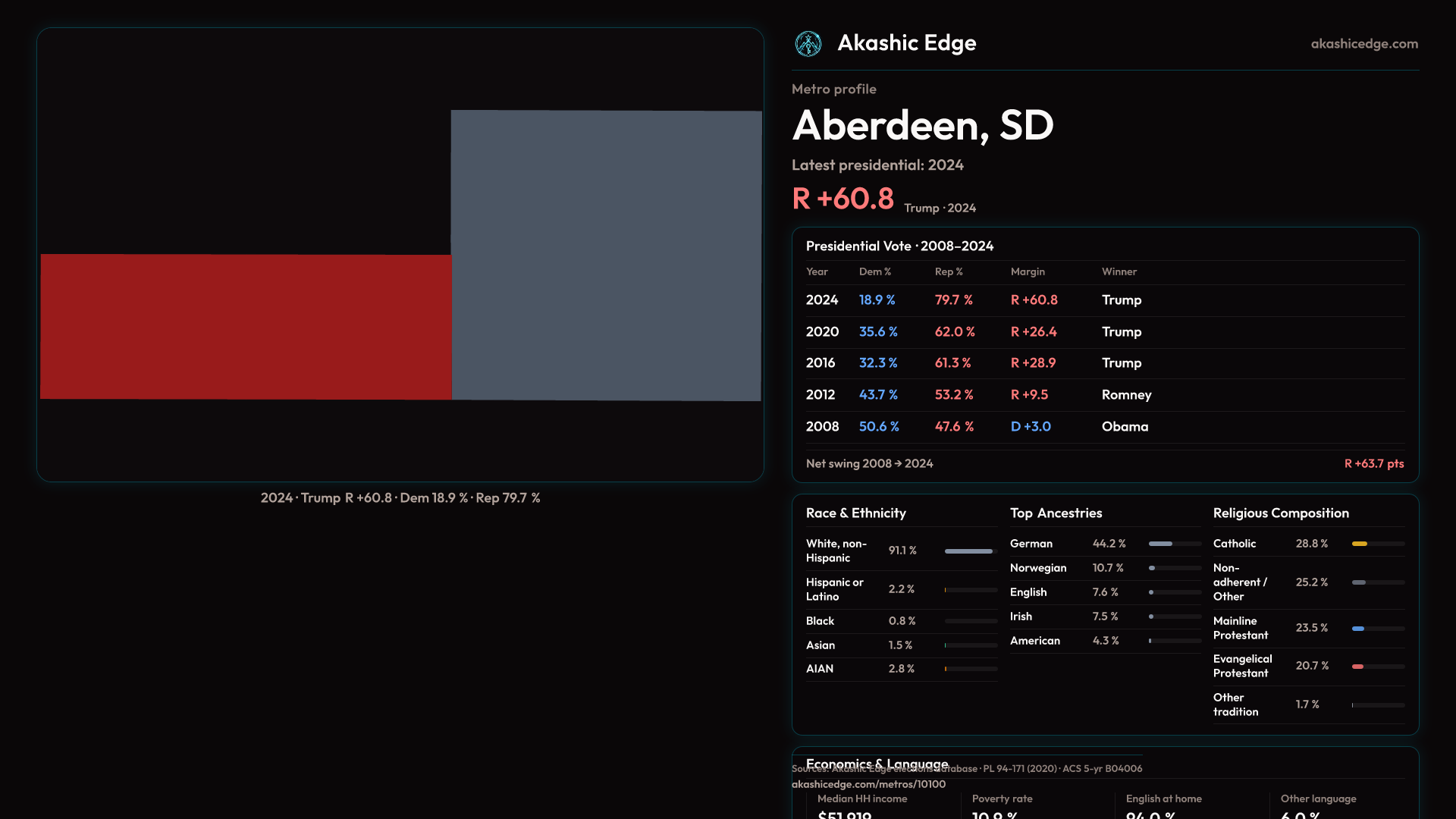Click the Economics & Language section heading
Viewport: 1456px width, 819px height.
pos(877,762)
